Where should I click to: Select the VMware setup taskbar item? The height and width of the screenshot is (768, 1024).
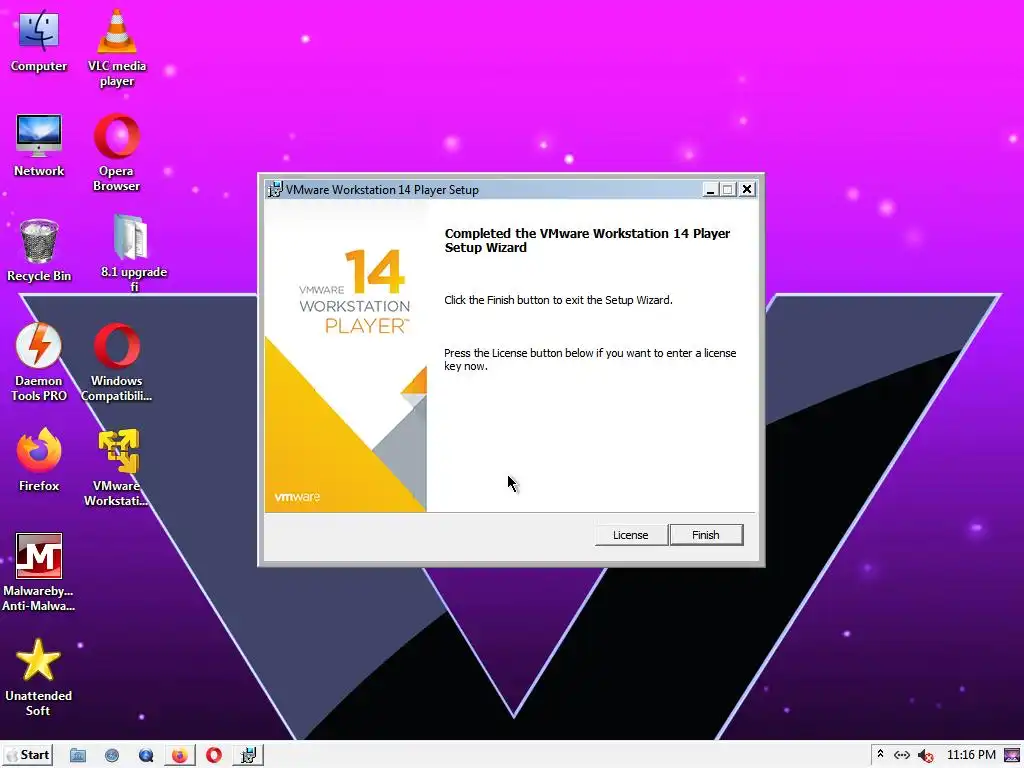[x=248, y=756]
